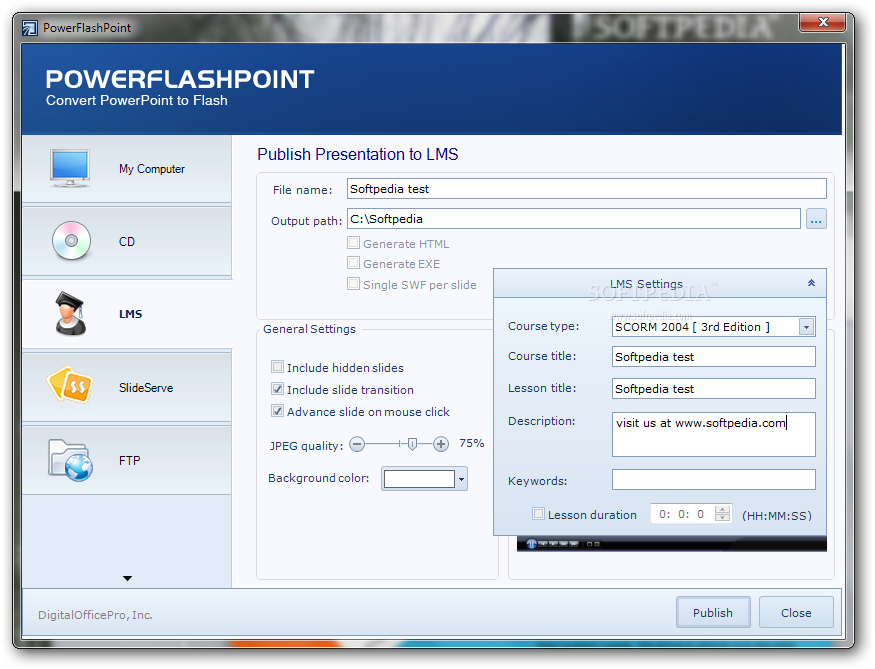Viewport: 875px width, 669px height.
Task: Close the PowerFlashPoint window
Action: [x=823, y=22]
